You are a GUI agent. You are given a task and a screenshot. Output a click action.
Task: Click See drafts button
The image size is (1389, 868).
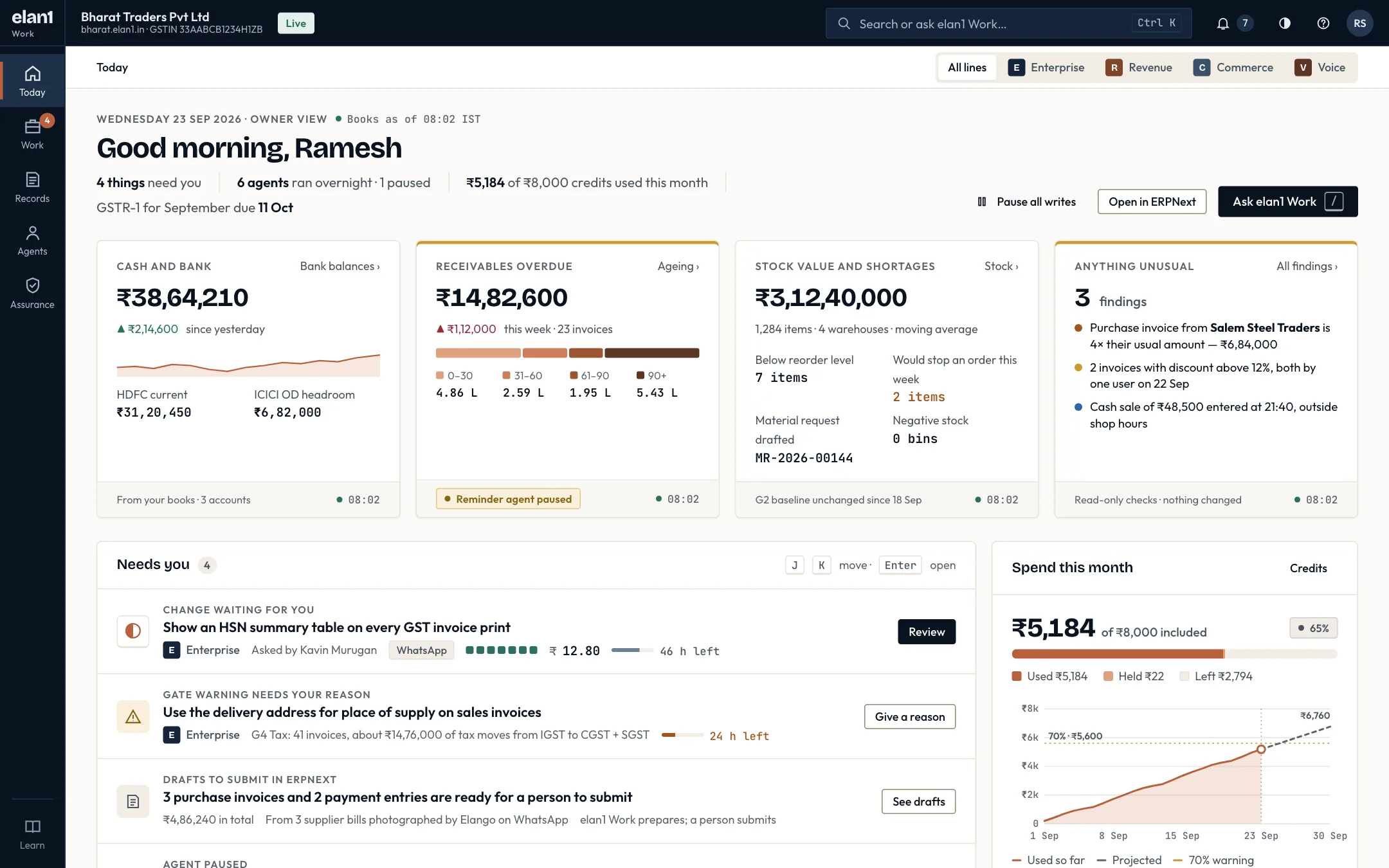pos(918,802)
